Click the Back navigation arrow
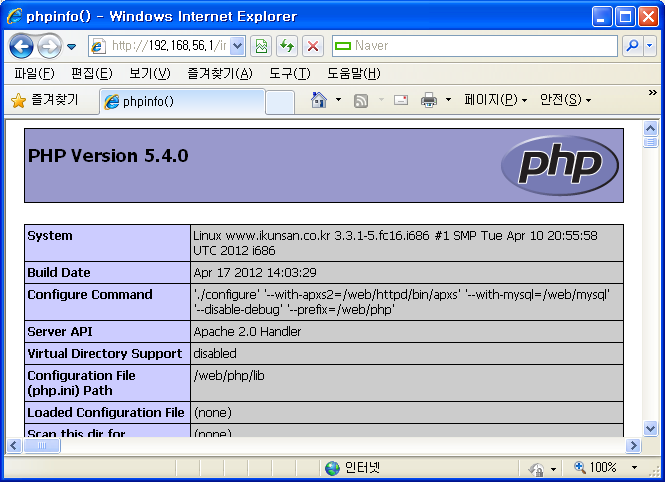Viewport: 665px width, 482px height. point(22,46)
